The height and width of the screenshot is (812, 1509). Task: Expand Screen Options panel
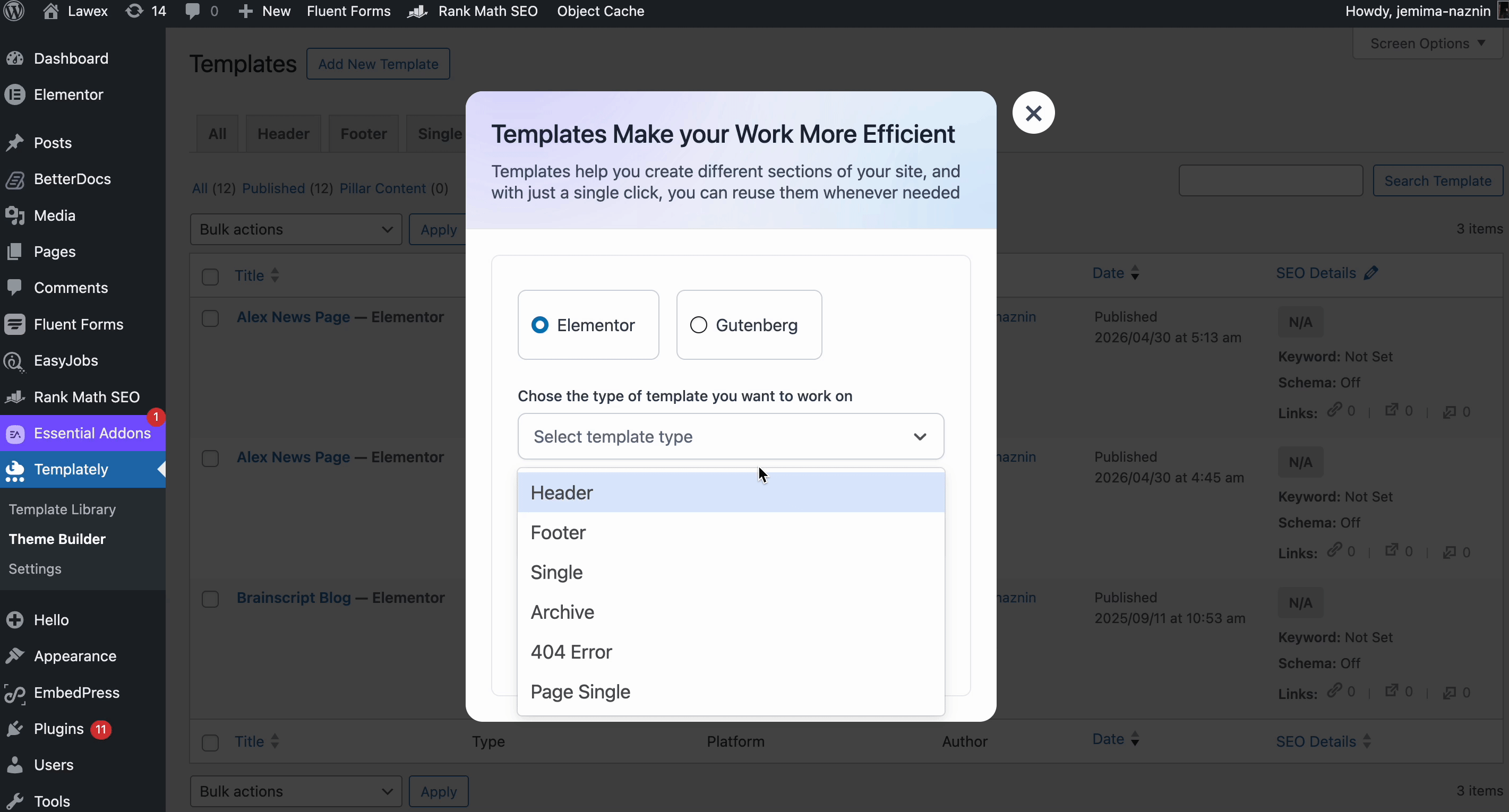[x=1428, y=44]
